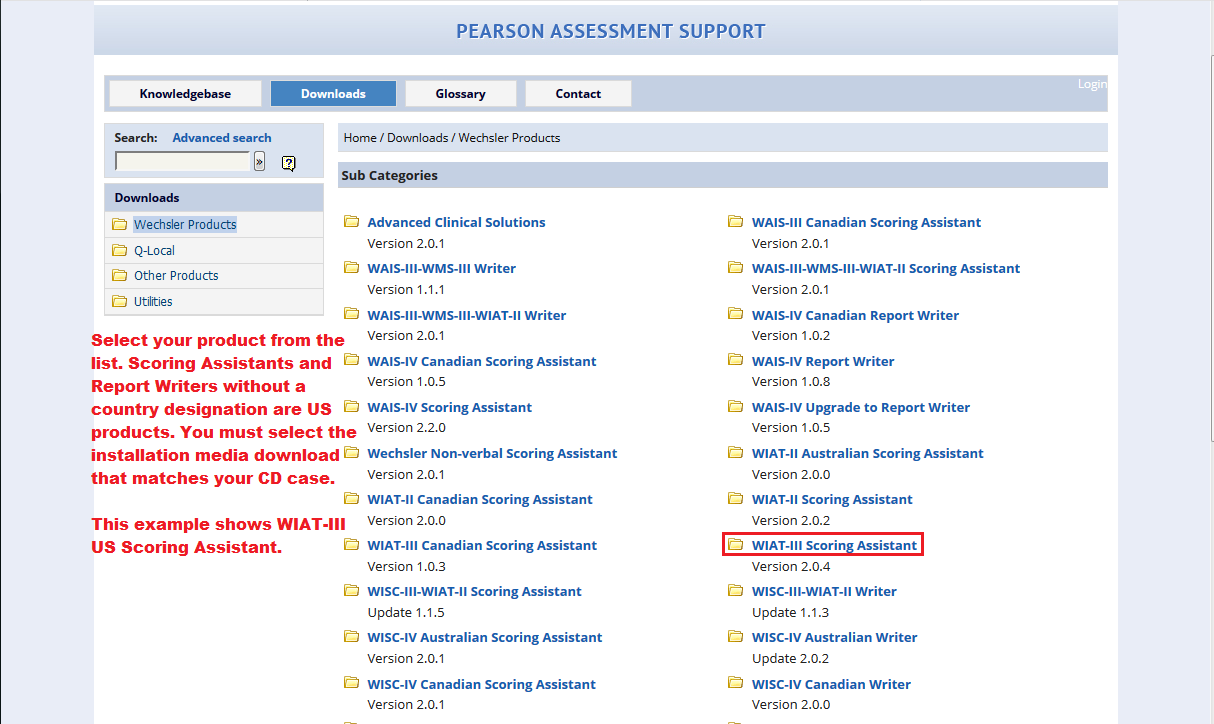Open WAIS-III-WMS-III Writer category
Viewport: 1214px width, 724px height.
coord(441,269)
